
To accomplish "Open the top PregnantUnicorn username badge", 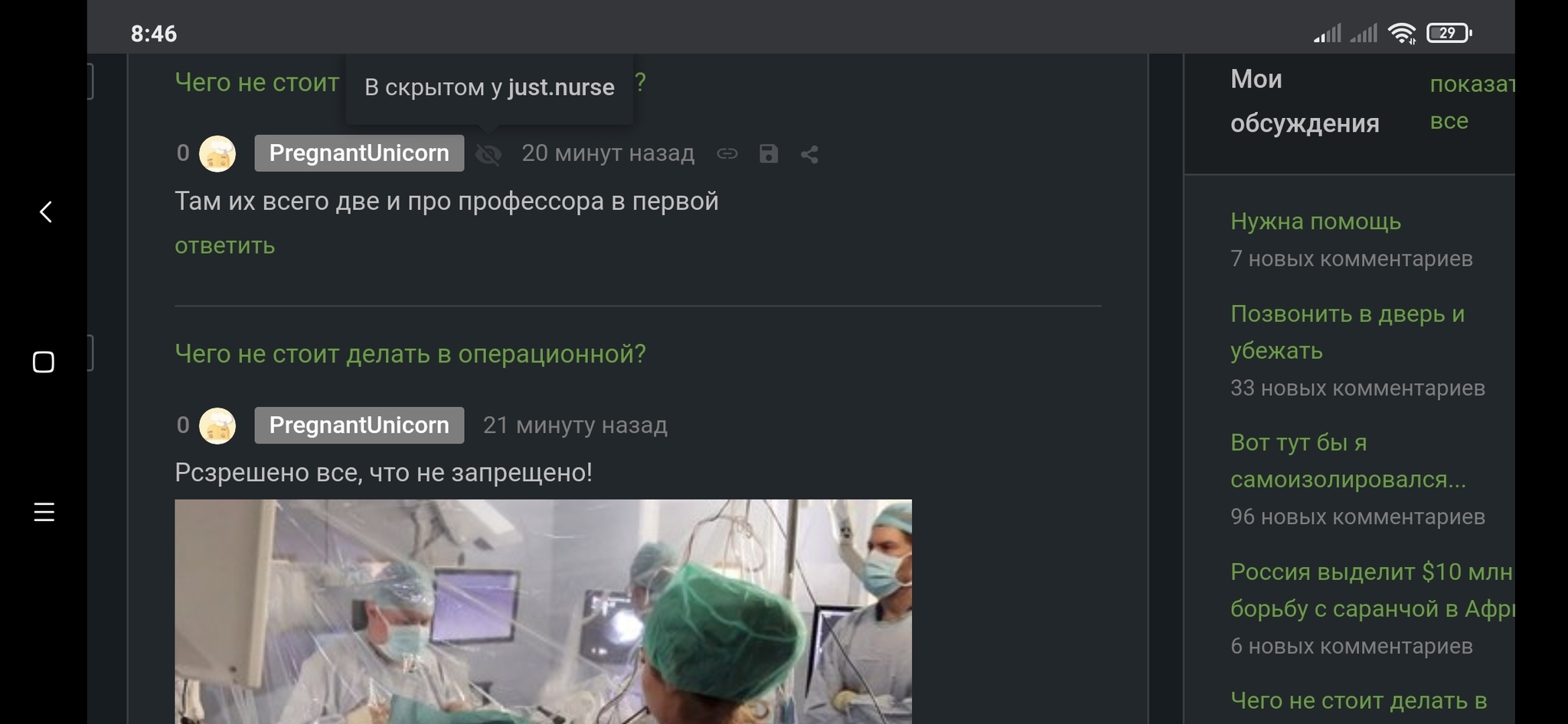I will tap(359, 153).
